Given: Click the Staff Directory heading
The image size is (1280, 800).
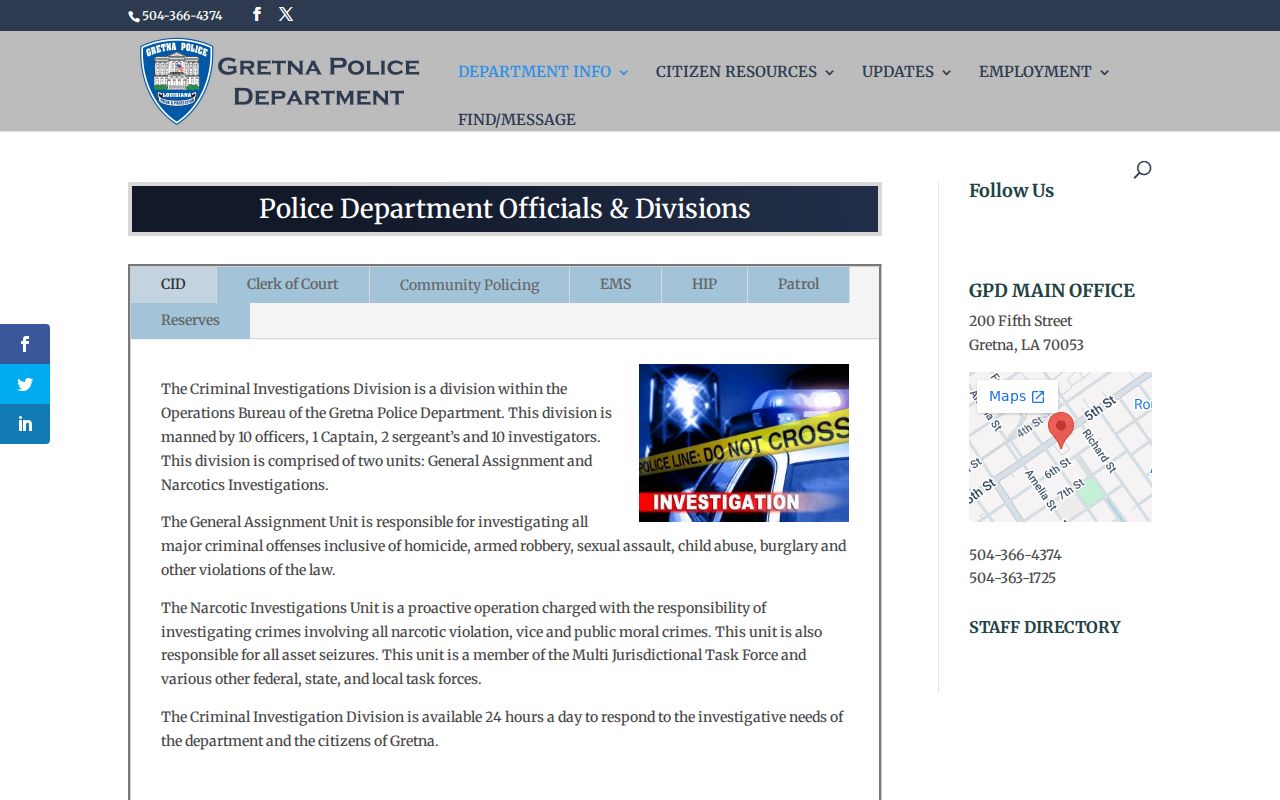Looking at the screenshot, I should [1045, 627].
